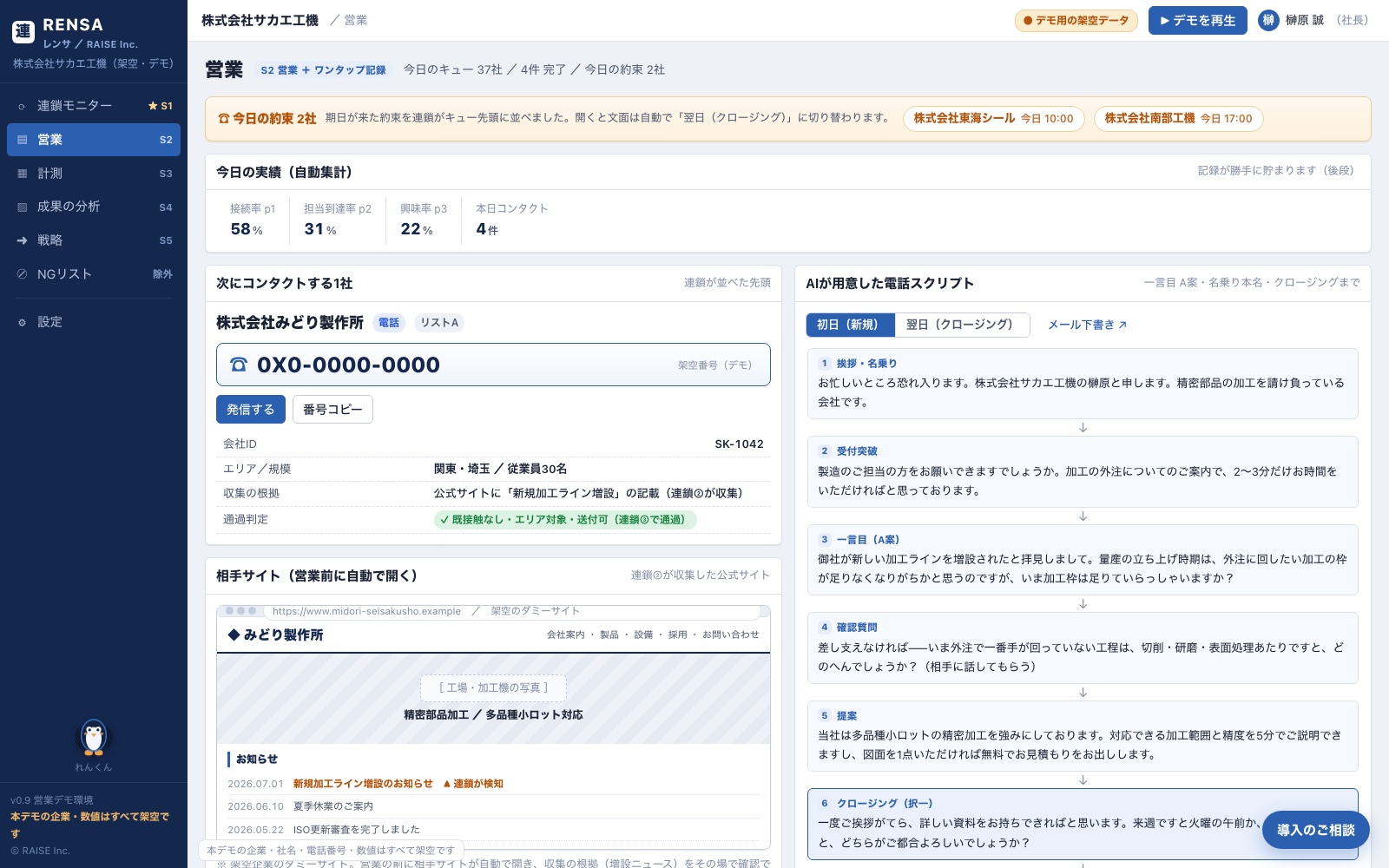Open the NGリスト page

94,274
